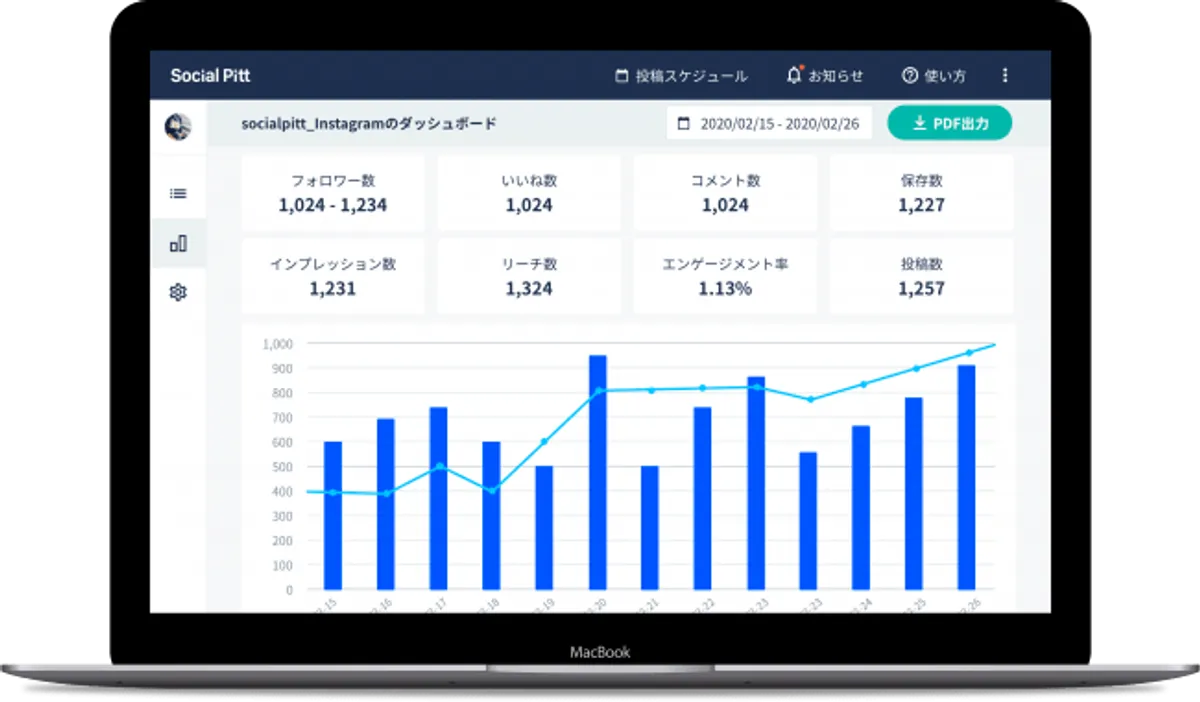Click the 500 y-axis label
1200x702 pixels.
283,467
